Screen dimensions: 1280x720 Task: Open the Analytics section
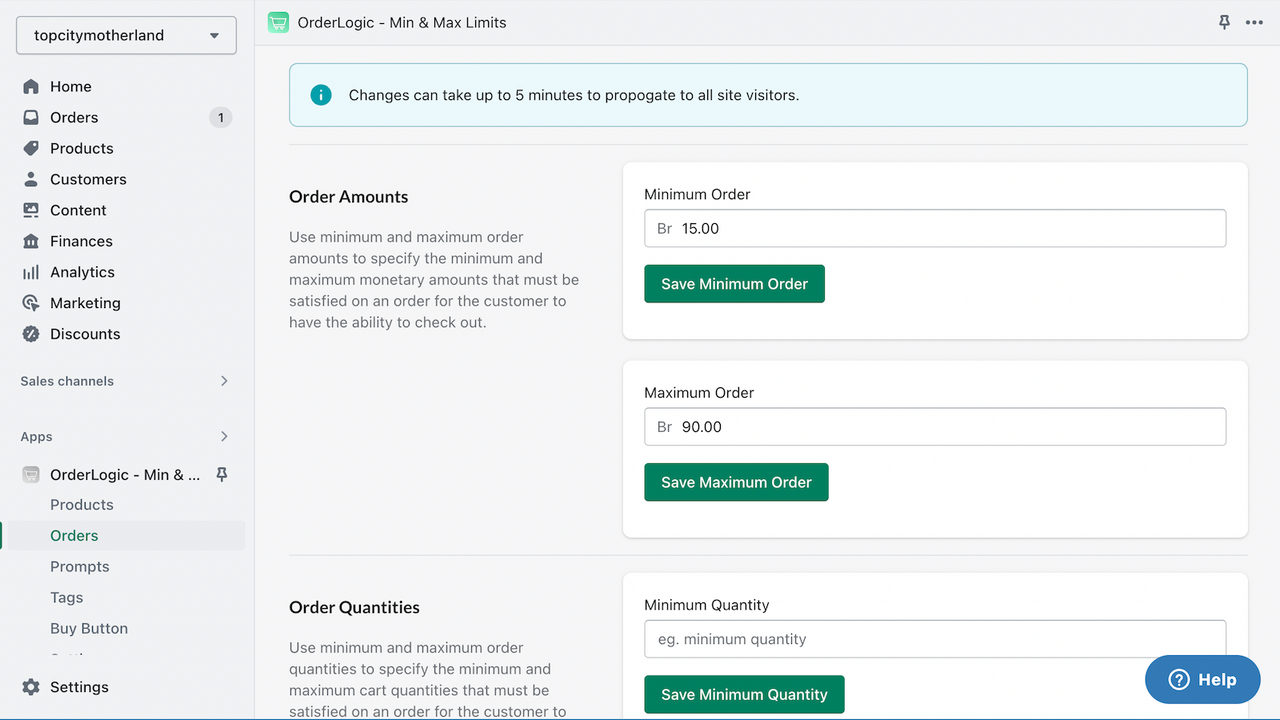(x=82, y=271)
